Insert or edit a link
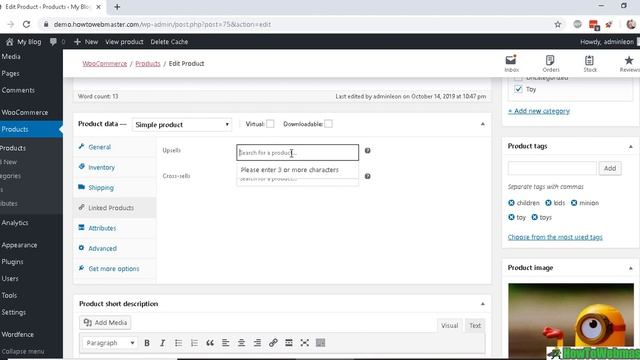This screenshot has width=640, height=360. pyautogui.click(x=273, y=343)
